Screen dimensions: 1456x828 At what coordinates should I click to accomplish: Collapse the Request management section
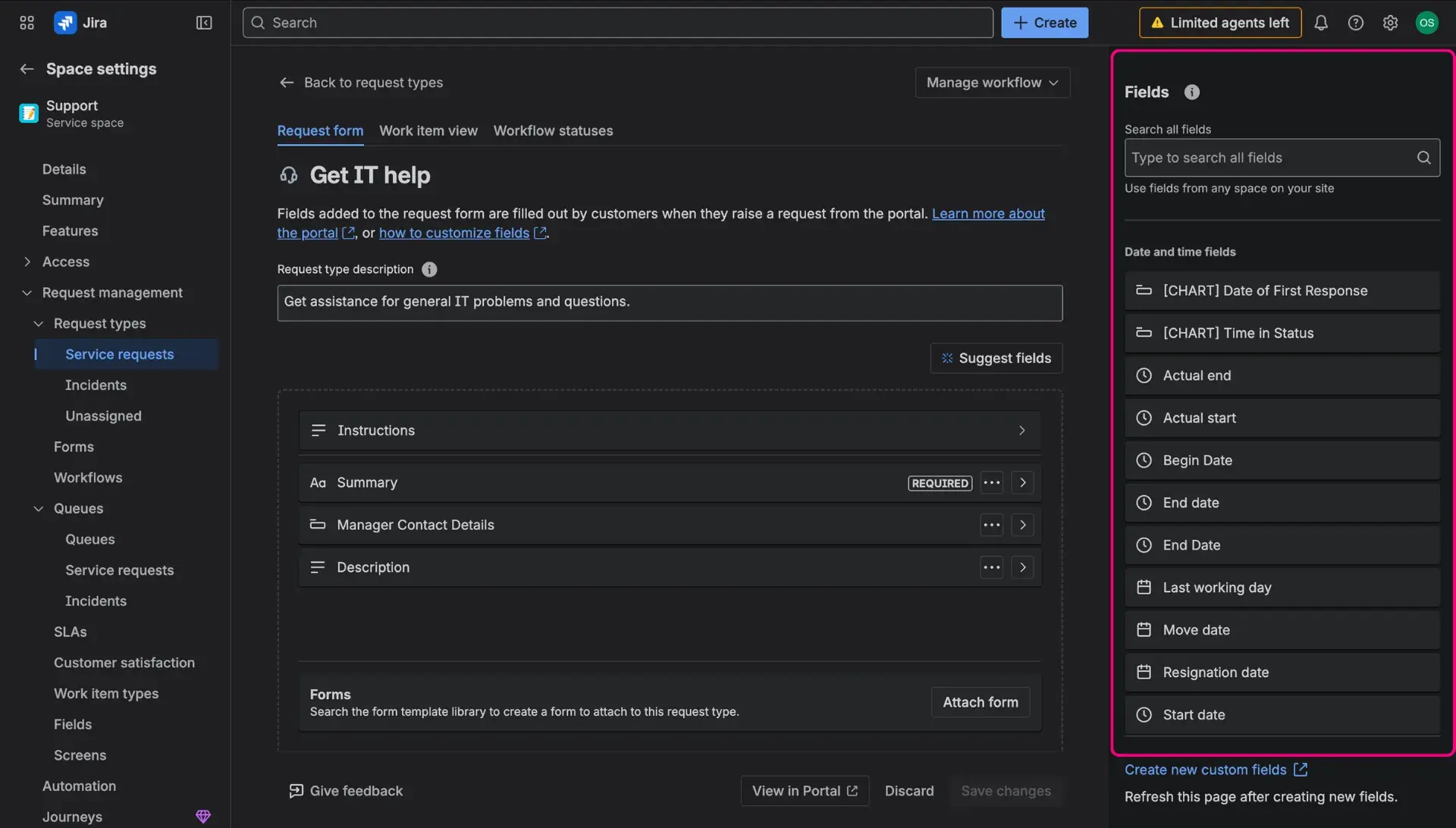[27, 292]
